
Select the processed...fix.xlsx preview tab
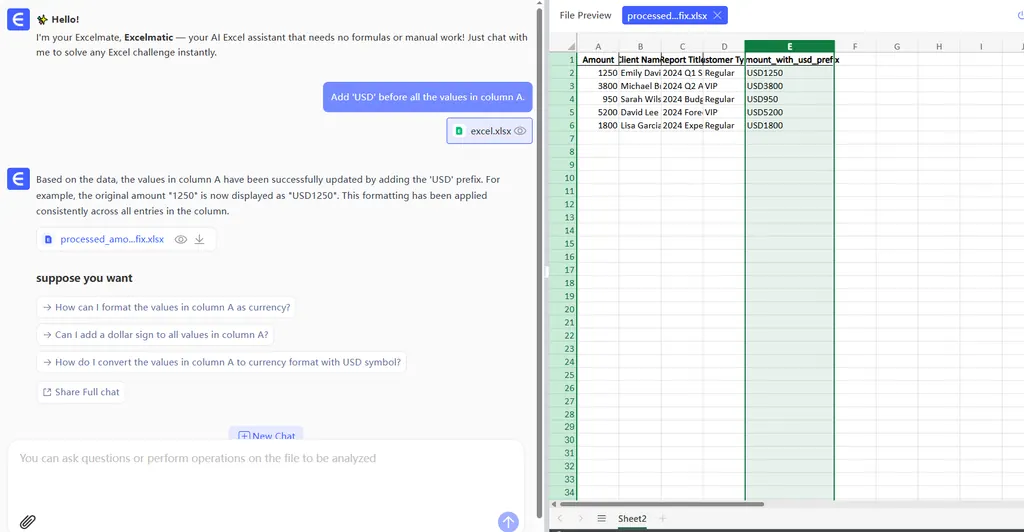666,16
